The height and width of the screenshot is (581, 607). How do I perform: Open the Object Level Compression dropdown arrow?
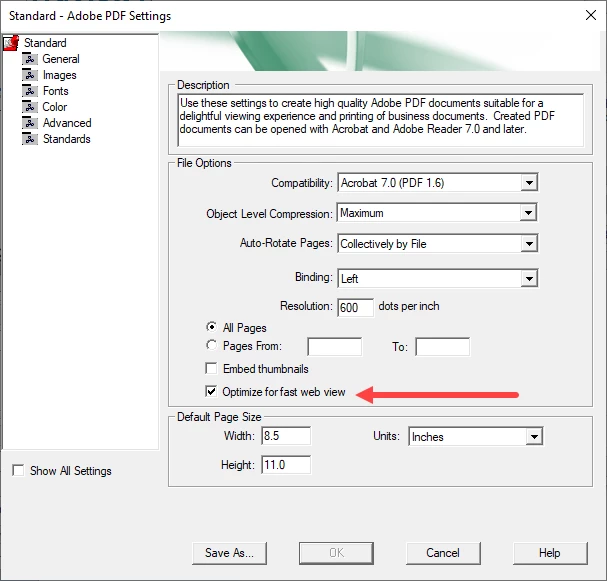point(528,213)
